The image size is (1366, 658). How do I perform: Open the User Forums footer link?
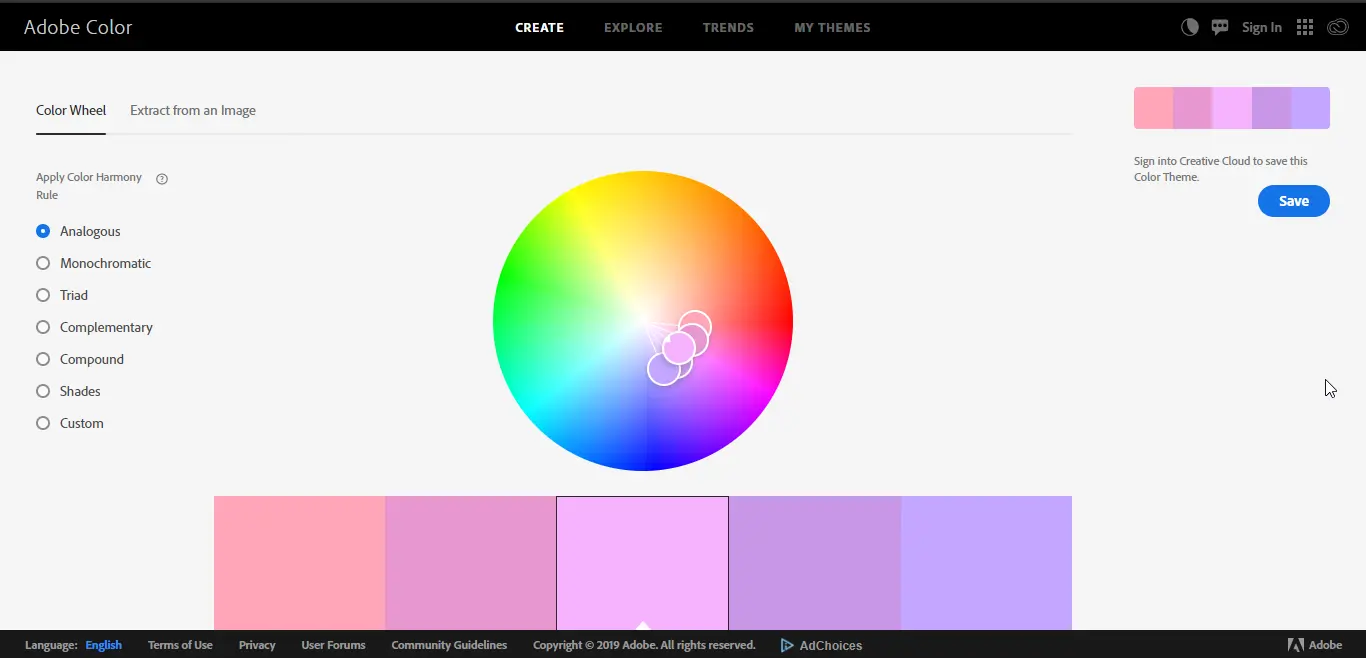[333, 645]
